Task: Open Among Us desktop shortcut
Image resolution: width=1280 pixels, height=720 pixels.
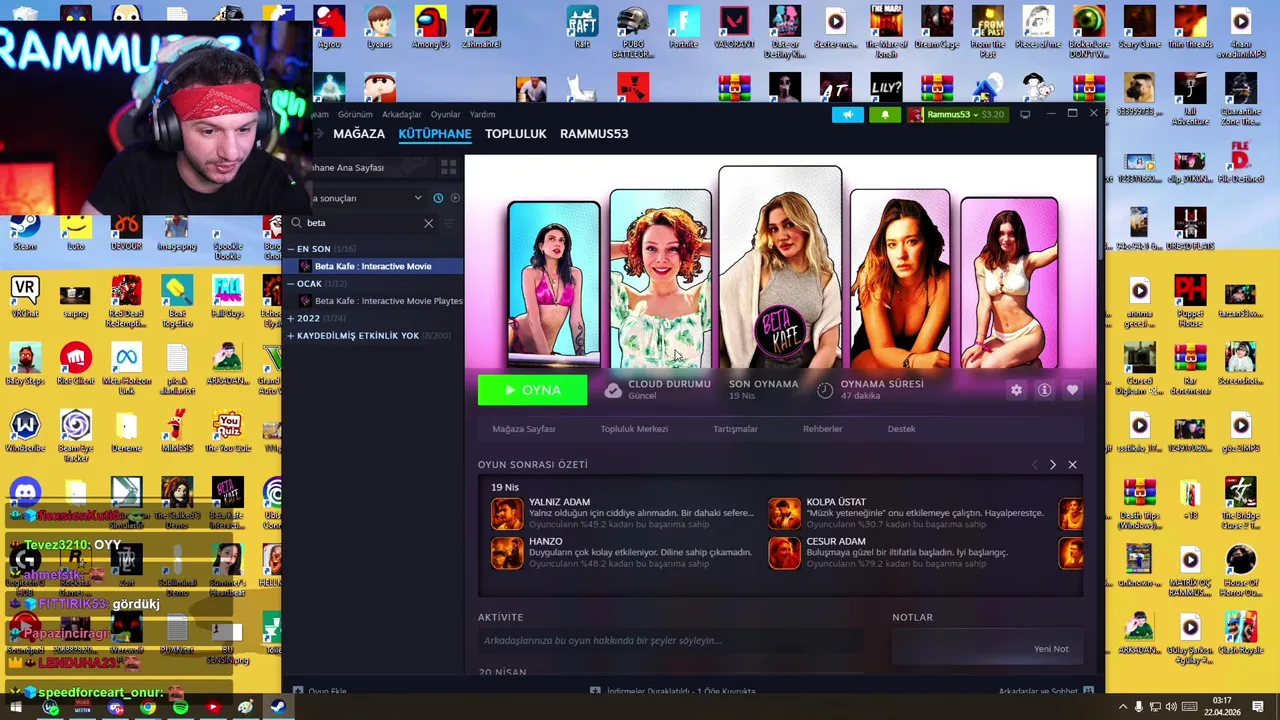Action: pyautogui.click(x=430, y=27)
